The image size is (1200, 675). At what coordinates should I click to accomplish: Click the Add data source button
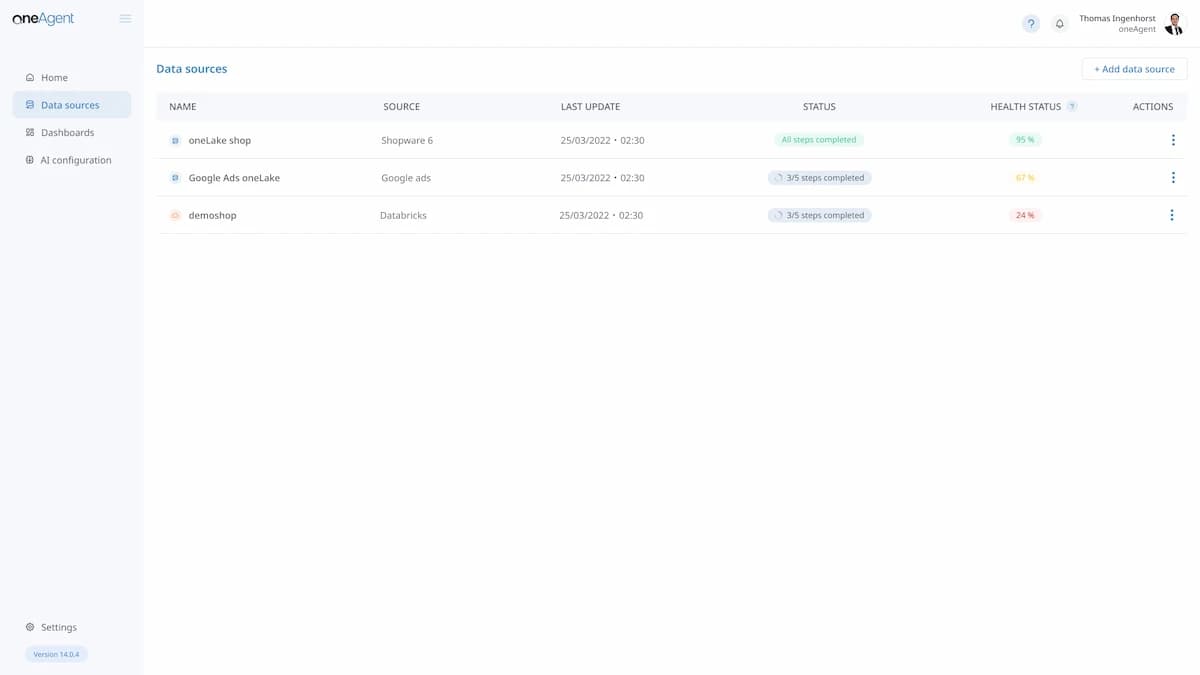point(1134,69)
